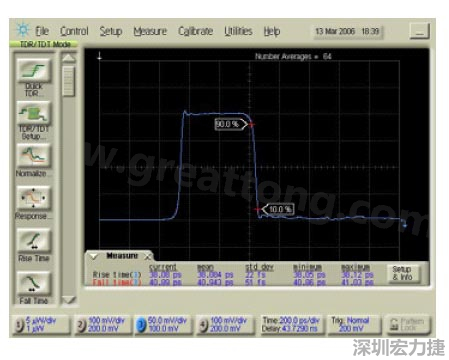Click the toolbar scroll-up arrow
Image resolution: width=449 pixels, height=360 pixels.
click(x=69, y=58)
